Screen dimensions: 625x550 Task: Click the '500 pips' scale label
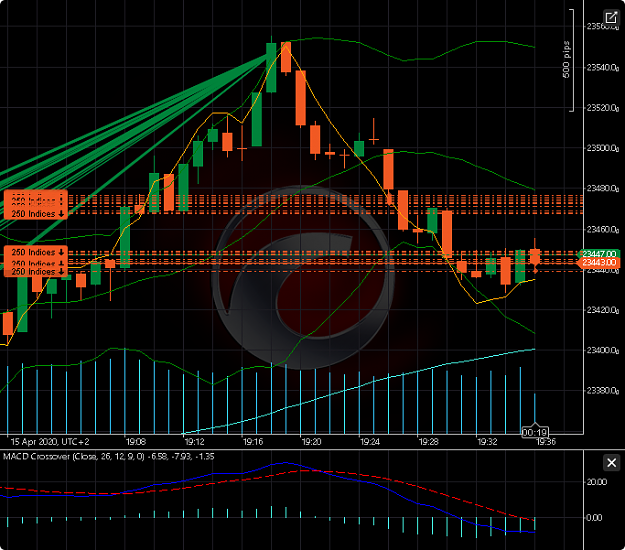[566, 59]
